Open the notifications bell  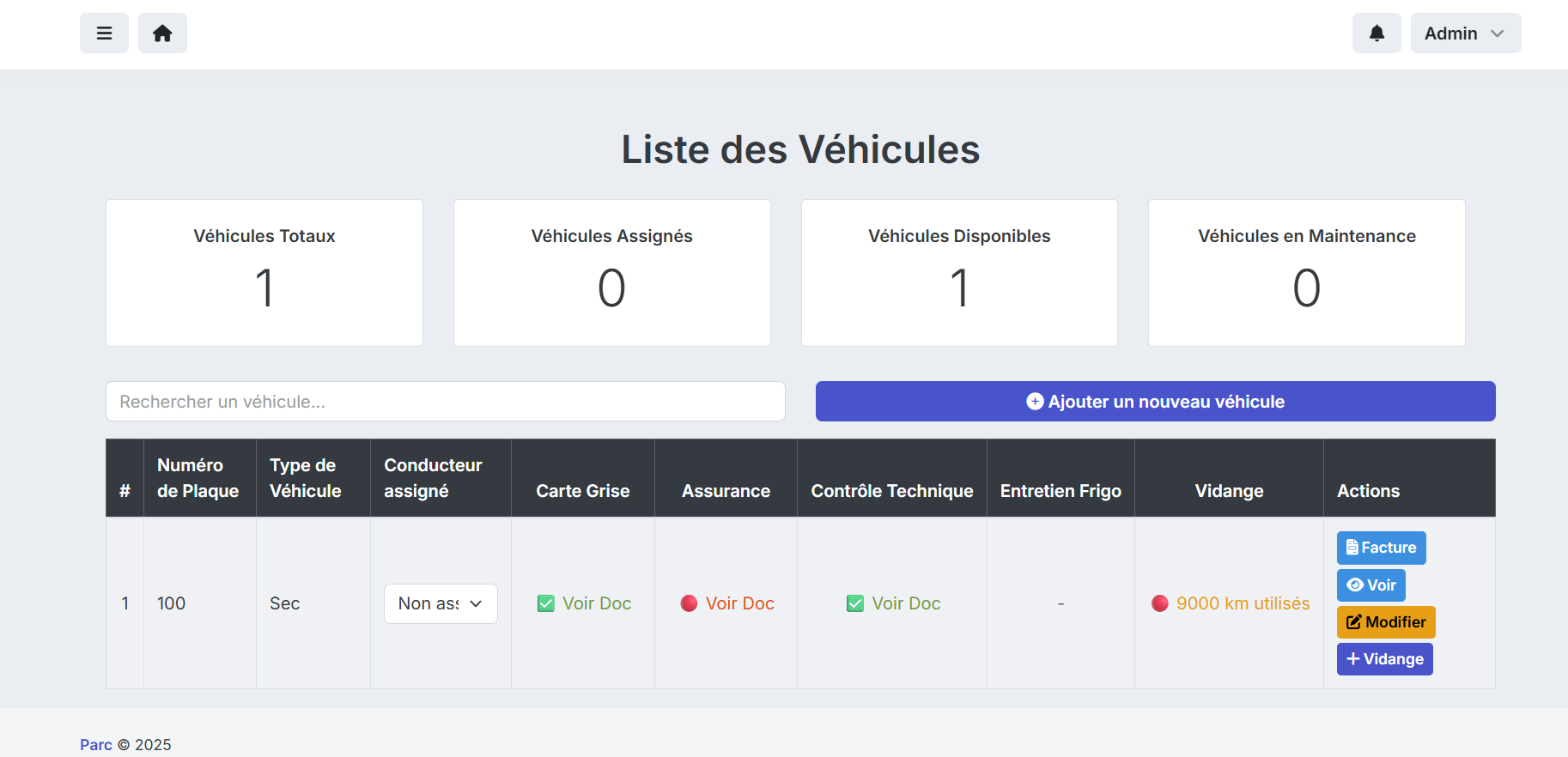1377,33
